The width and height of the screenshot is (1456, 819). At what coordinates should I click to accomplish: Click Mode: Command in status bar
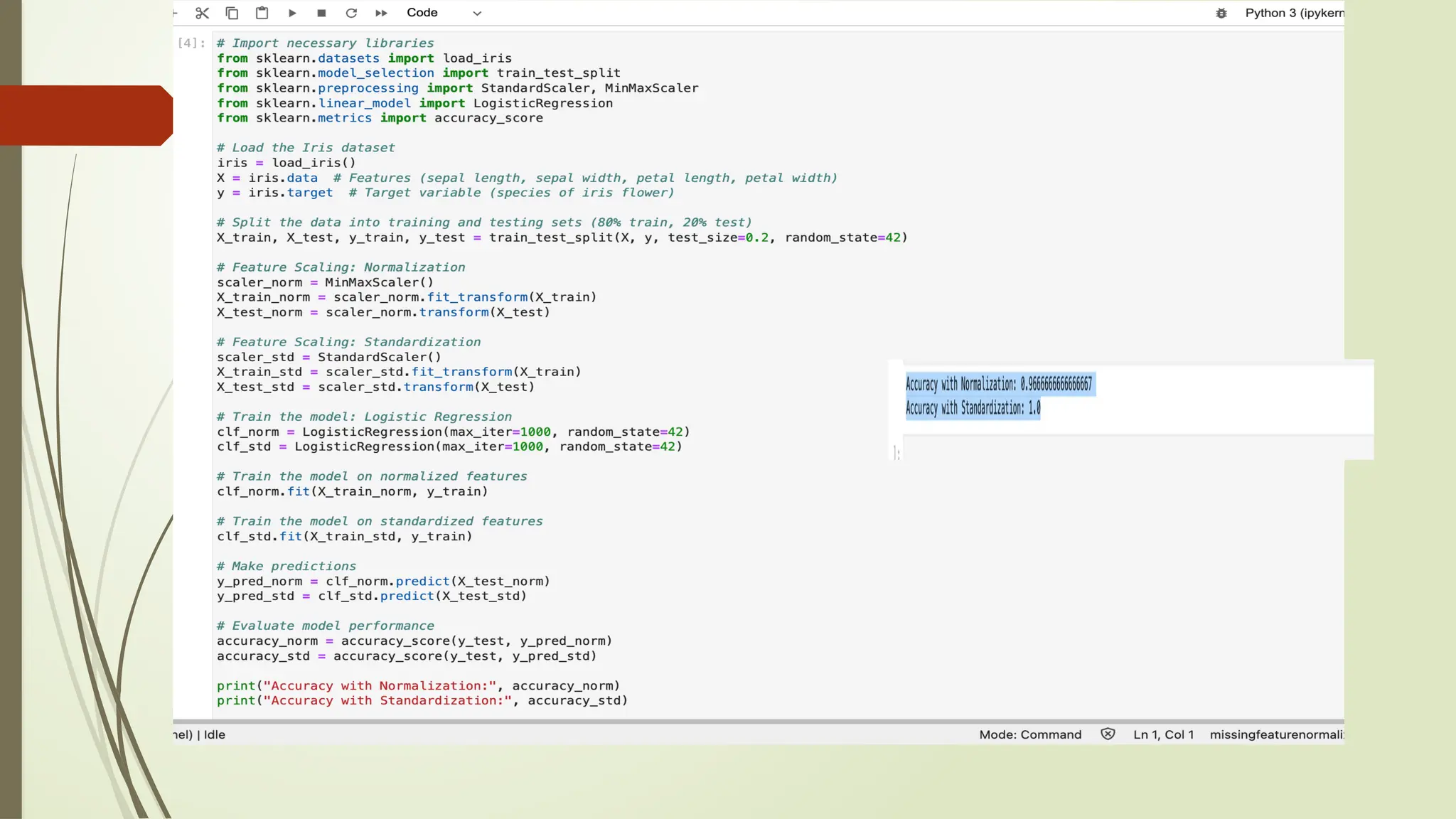click(x=1030, y=734)
